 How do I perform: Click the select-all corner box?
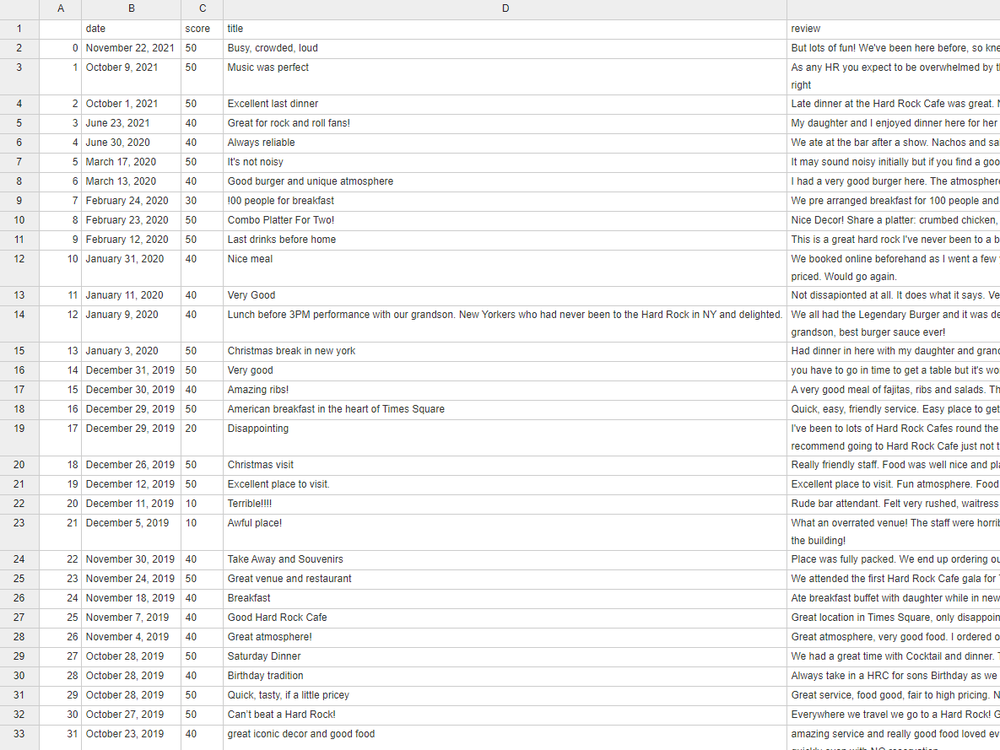[19, 9]
